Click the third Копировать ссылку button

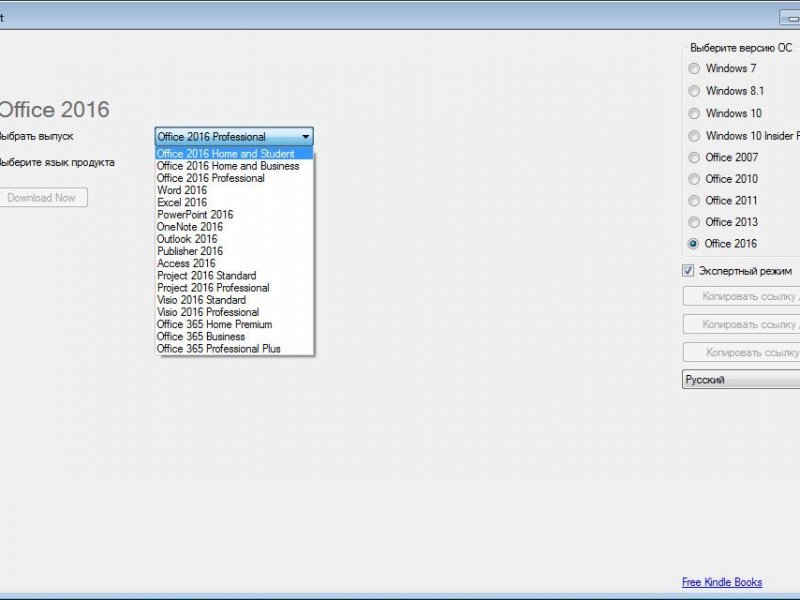coord(741,352)
